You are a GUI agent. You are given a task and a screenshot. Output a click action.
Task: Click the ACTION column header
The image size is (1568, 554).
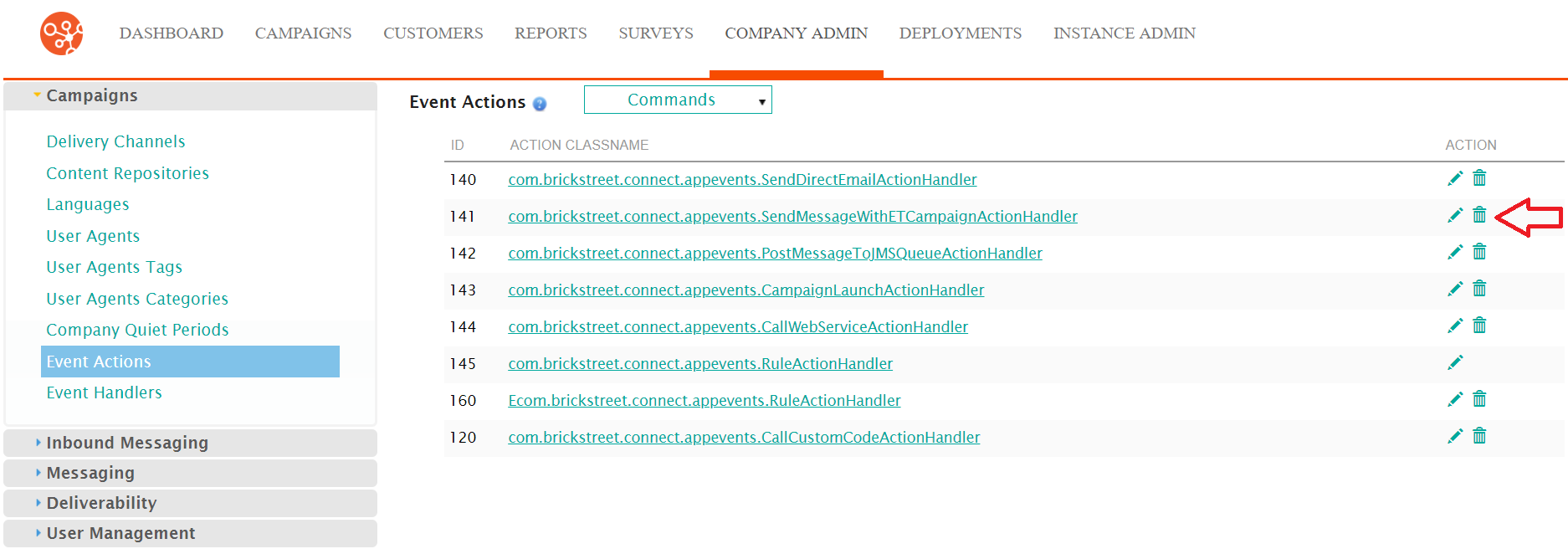(1470, 145)
